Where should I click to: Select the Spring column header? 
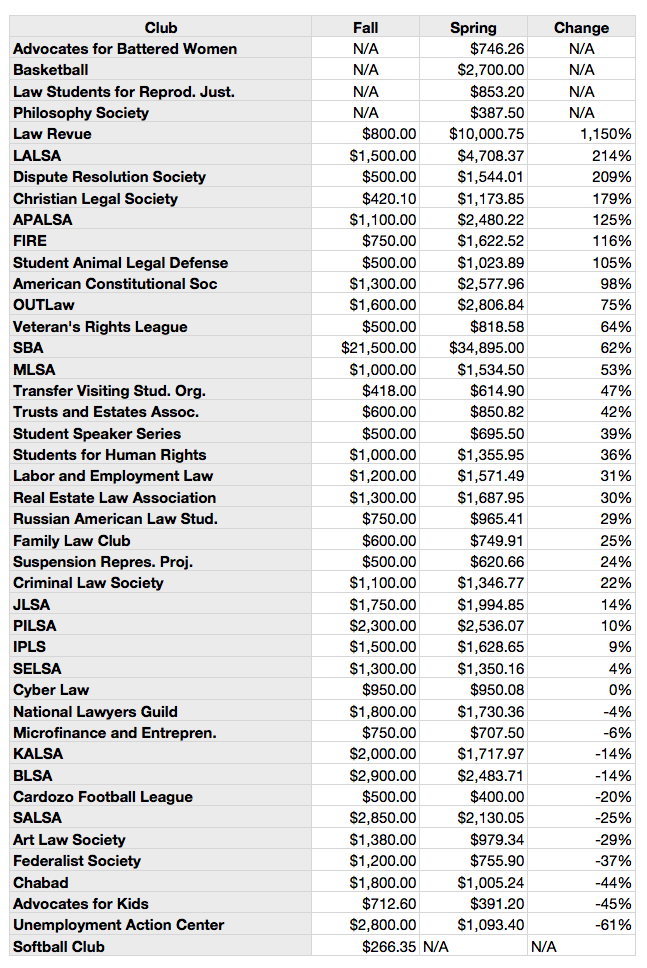click(x=474, y=28)
